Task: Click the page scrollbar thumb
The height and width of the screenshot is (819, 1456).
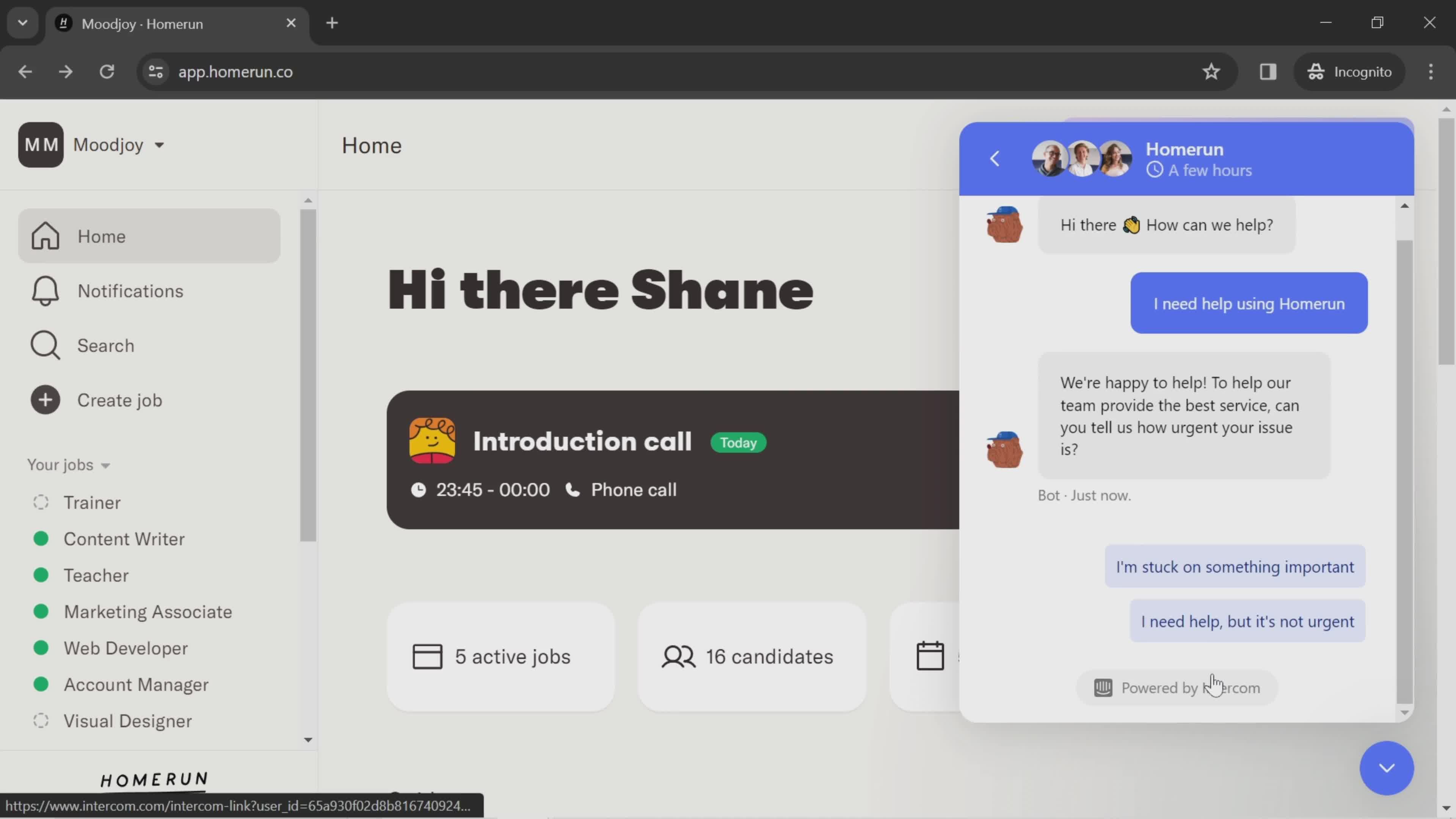Action: pyautogui.click(x=1446, y=242)
